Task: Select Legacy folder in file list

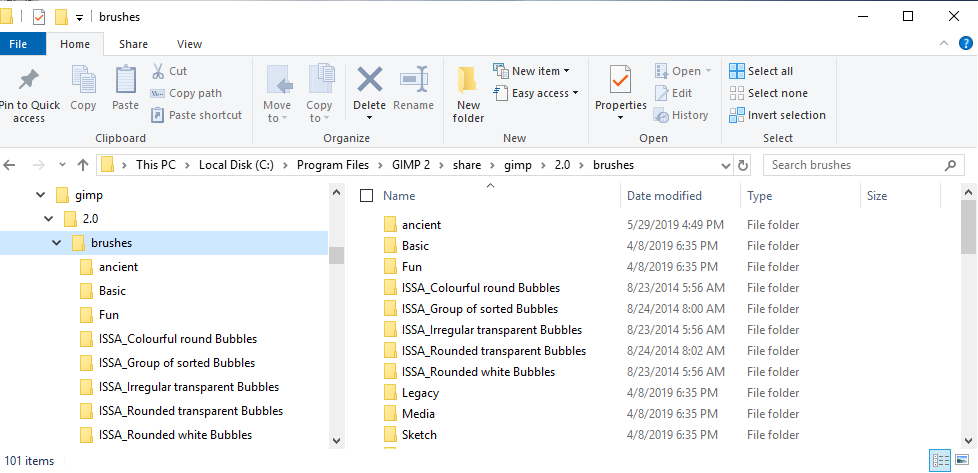Action: click(x=411, y=393)
